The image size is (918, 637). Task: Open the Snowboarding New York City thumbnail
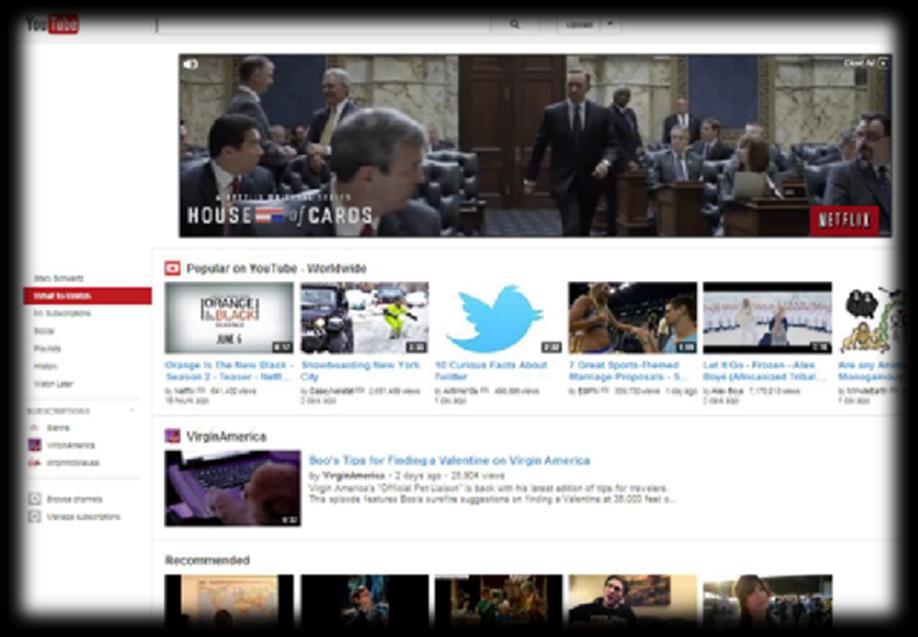(365, 318)
